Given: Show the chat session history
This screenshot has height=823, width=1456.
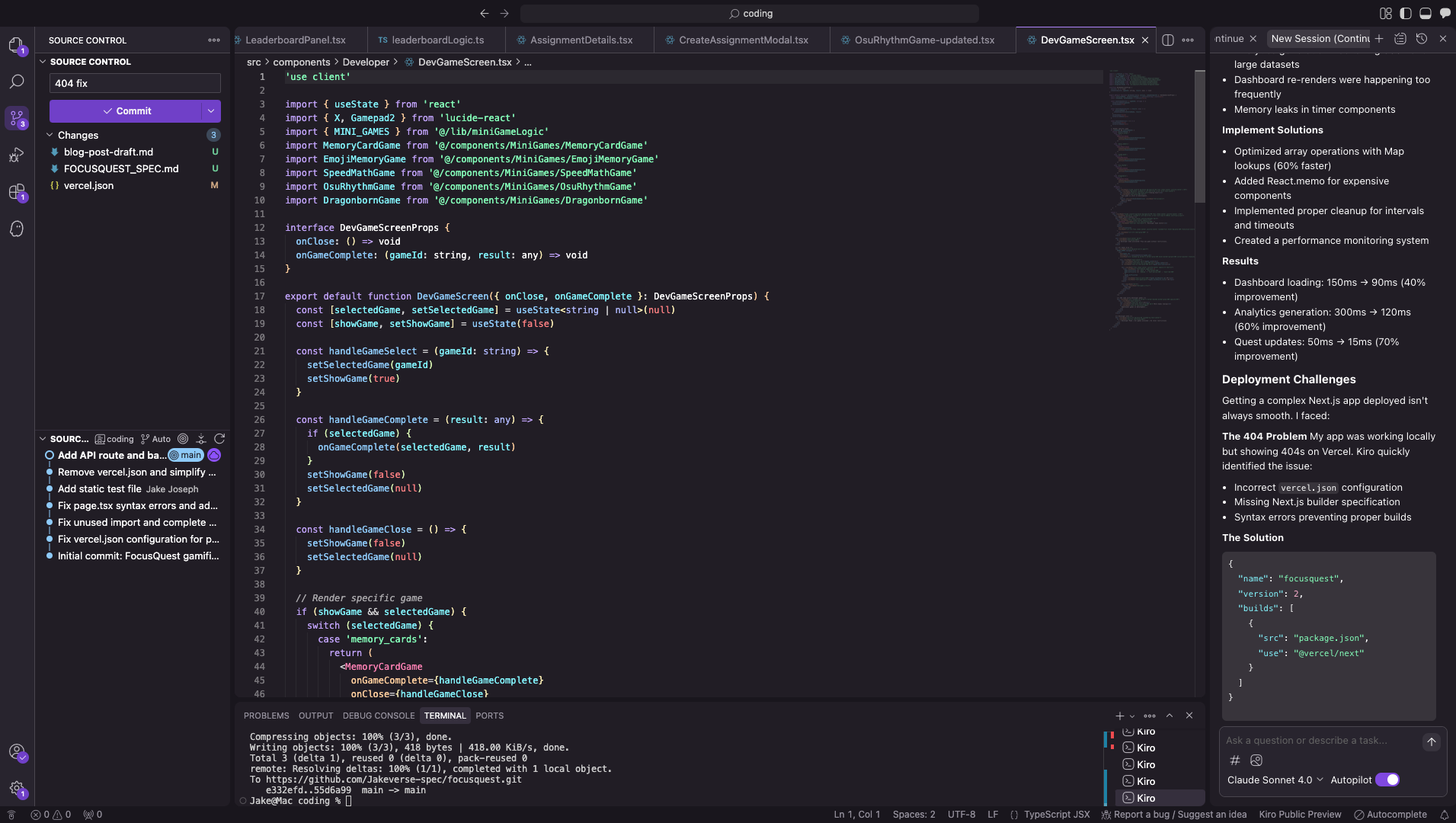Looking at the screenshot, I should coord(1422,39).
